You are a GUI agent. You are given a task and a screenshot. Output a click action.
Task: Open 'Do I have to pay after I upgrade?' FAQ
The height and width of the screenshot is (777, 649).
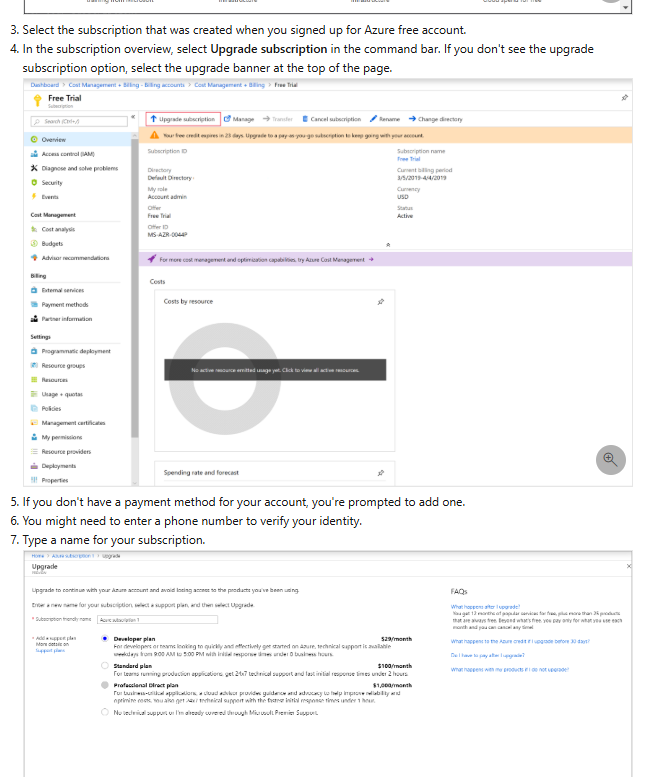[x=487, y=655]
